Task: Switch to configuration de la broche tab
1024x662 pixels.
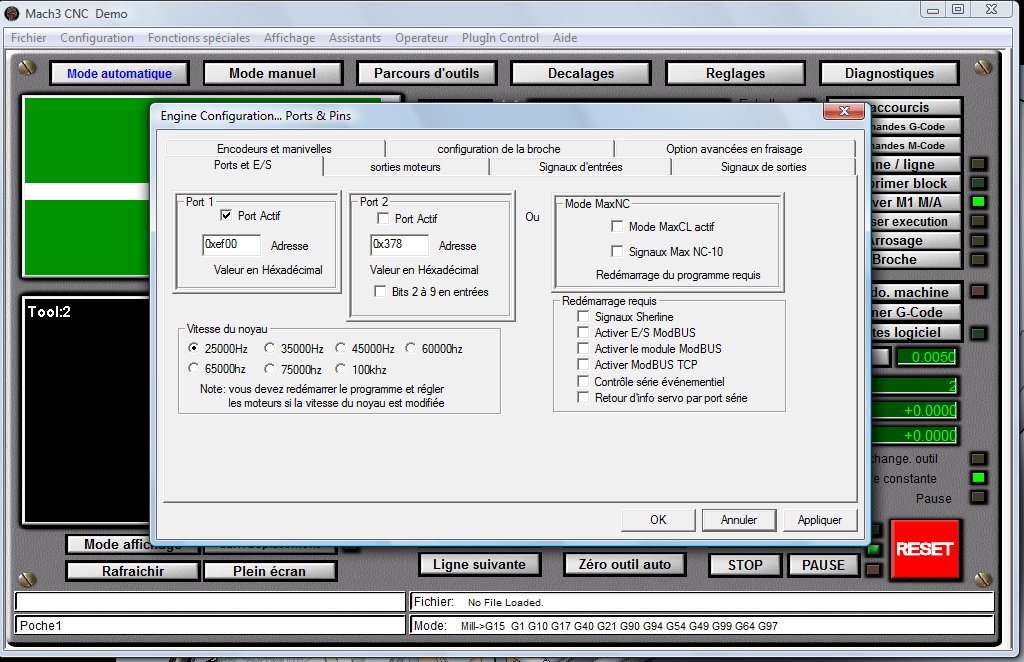Action: 499,149
